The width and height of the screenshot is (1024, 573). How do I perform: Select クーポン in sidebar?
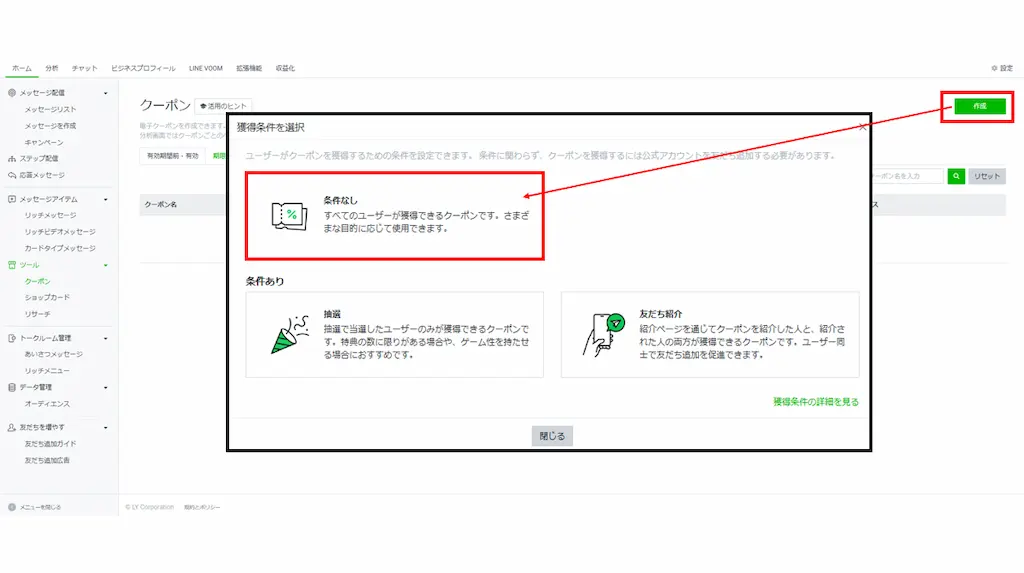coord(37,281)
